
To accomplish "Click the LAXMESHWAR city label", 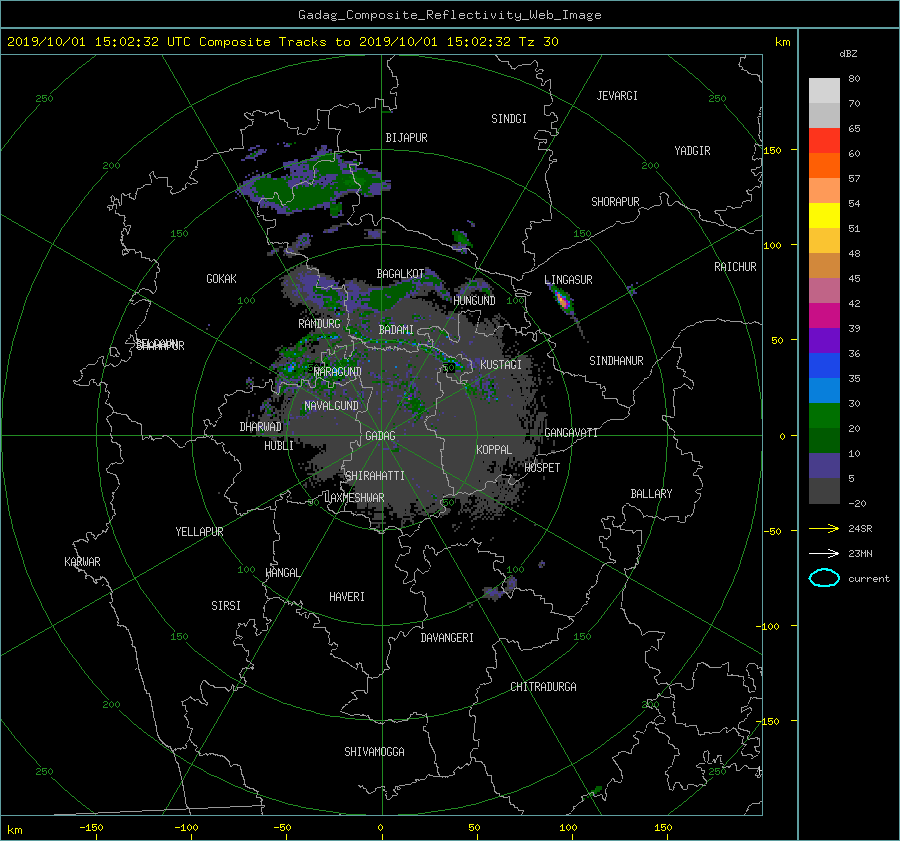I will [x=354, y=498].
